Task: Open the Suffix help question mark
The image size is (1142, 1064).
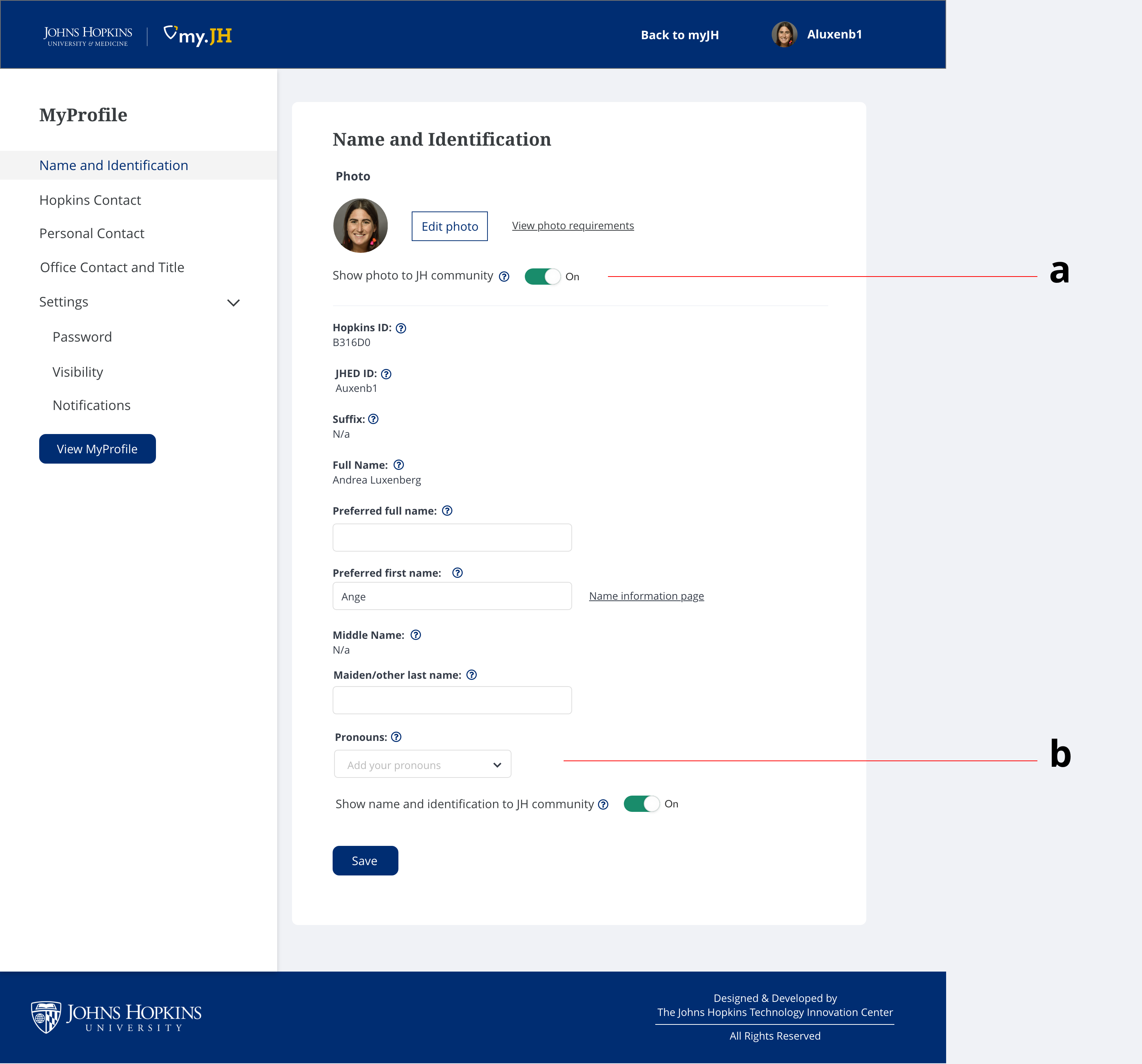Action: [x=373, y=419]
